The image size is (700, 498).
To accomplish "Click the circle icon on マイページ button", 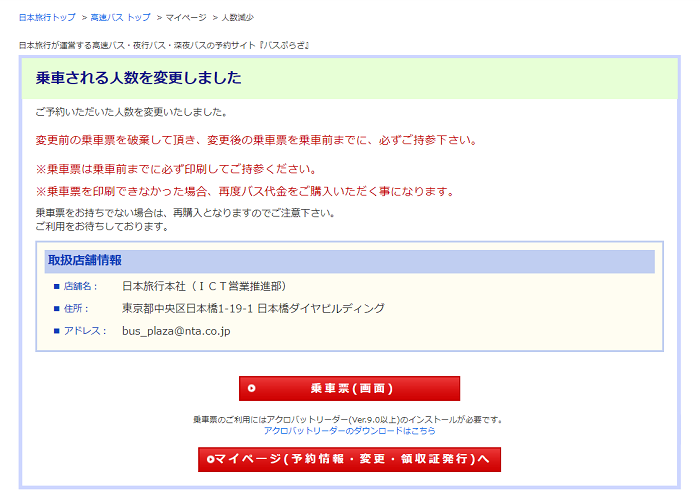I will (209, 459).
